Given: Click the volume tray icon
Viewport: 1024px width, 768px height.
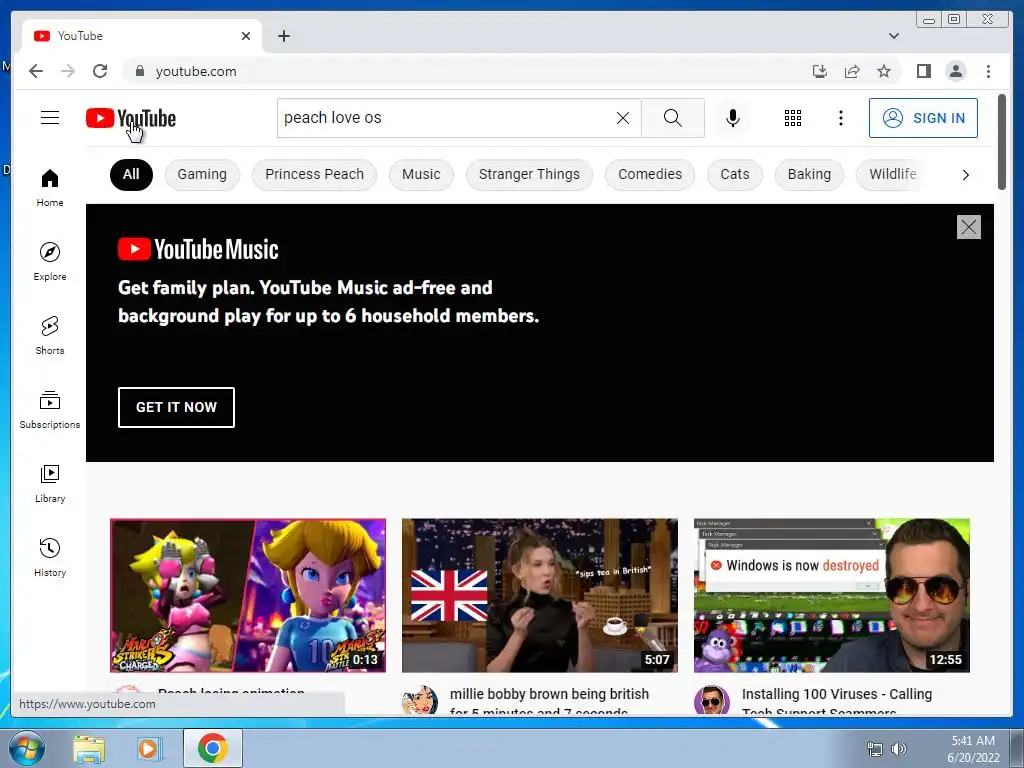Looking at the screenshot, I should (x=899, y=749).
